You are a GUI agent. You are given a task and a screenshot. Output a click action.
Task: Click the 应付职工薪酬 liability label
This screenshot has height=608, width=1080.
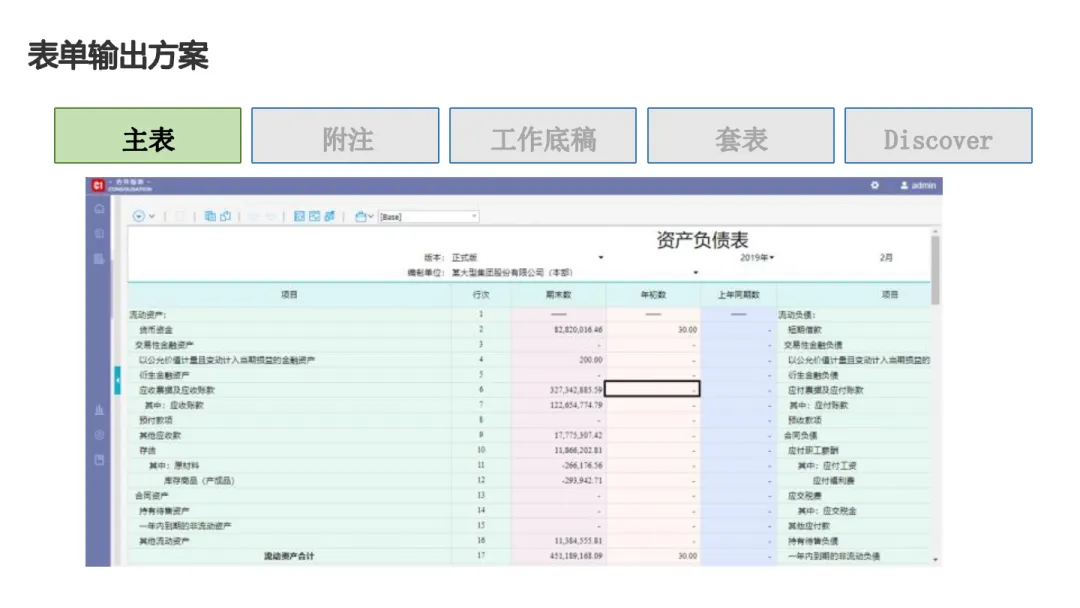(813, 450)
